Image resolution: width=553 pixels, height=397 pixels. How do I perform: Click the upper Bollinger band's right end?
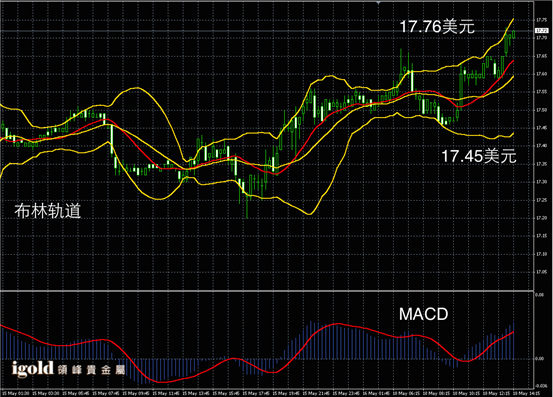[x=513, y=19]
